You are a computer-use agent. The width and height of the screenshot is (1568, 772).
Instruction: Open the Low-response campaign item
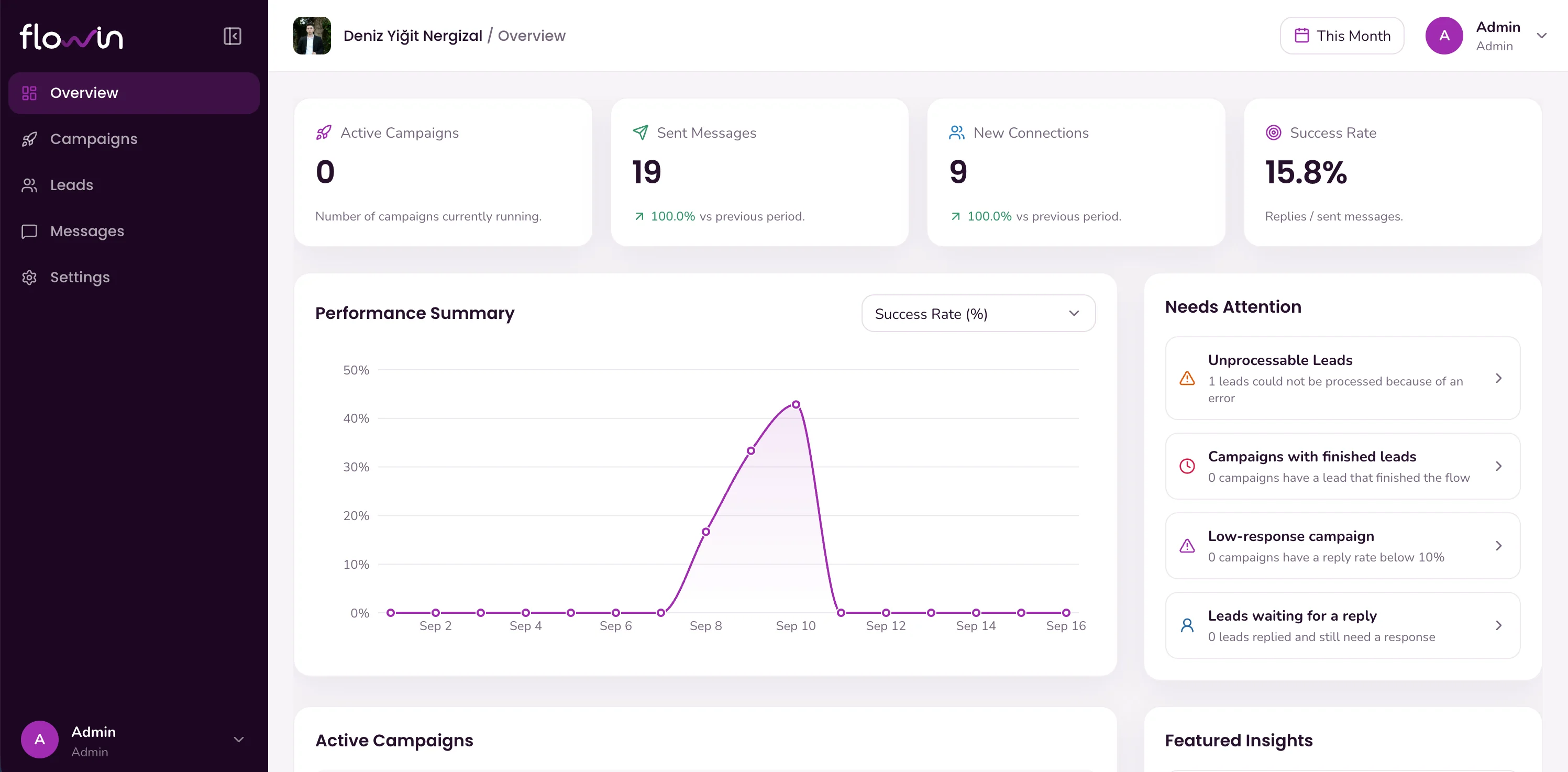pyautogui.click(x=1342, y=546)
